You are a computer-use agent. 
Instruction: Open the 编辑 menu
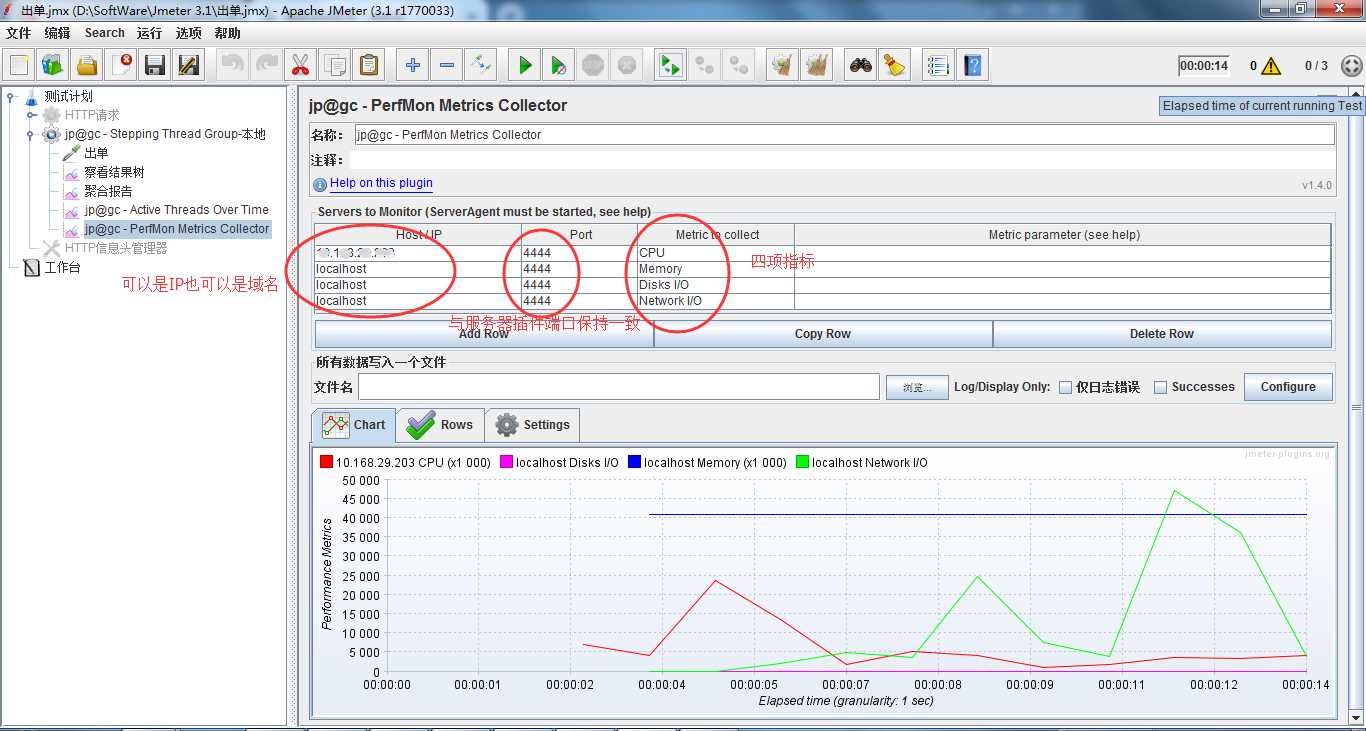tap(57, 33)
